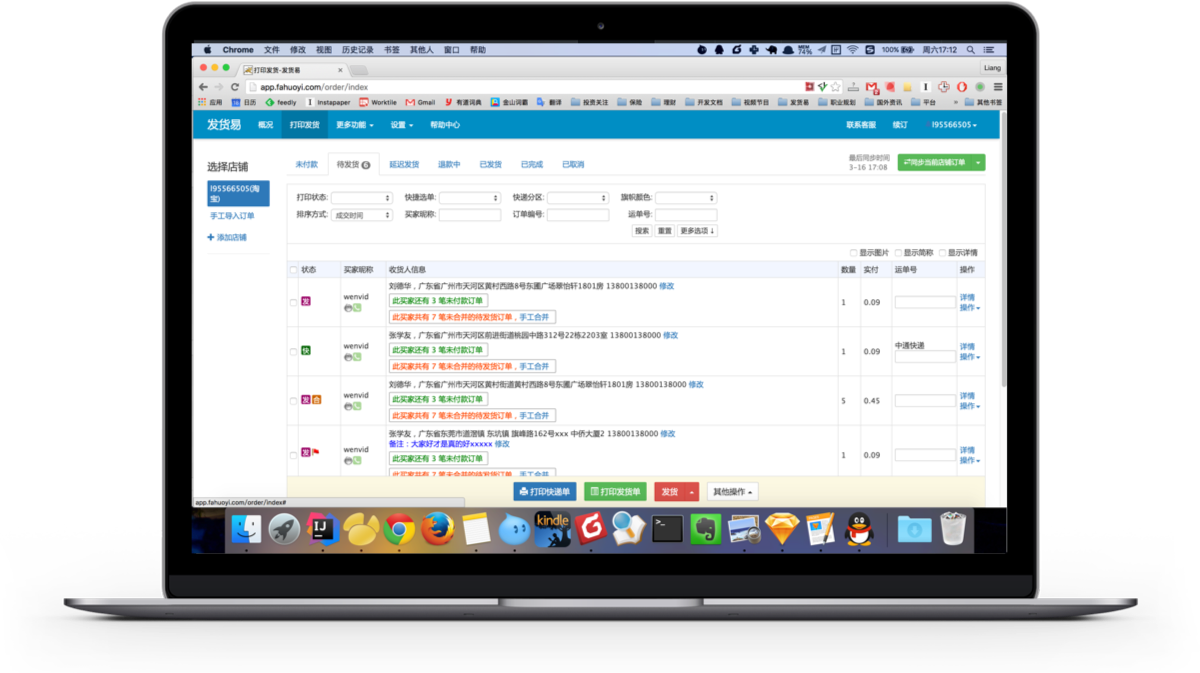This screenshot has height=673, width=1200.
Task: Open the account dropdown l95566505
Action: click(x=954, y=125)
